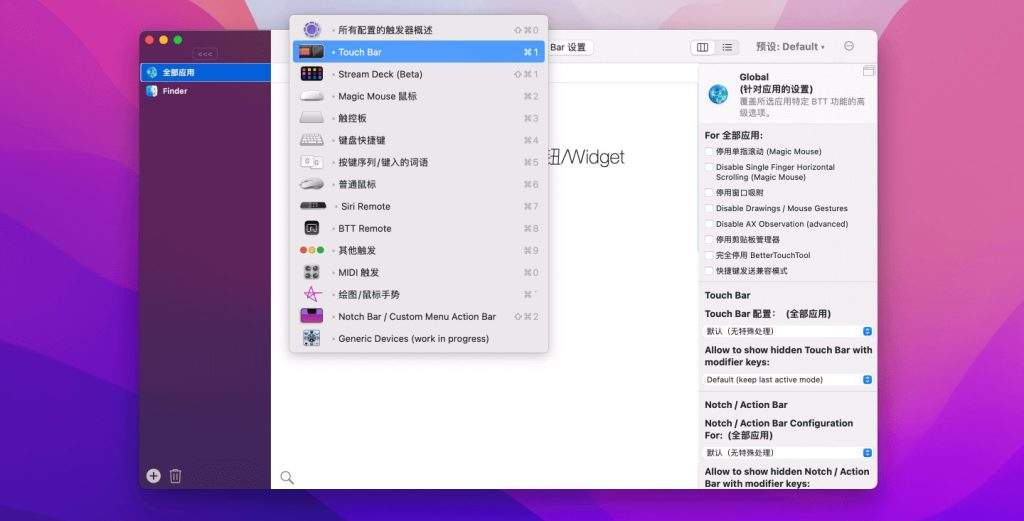Click the circular more-options icon beside preset
Viewport: 1024px width, 521px height.
pos(849,46)
